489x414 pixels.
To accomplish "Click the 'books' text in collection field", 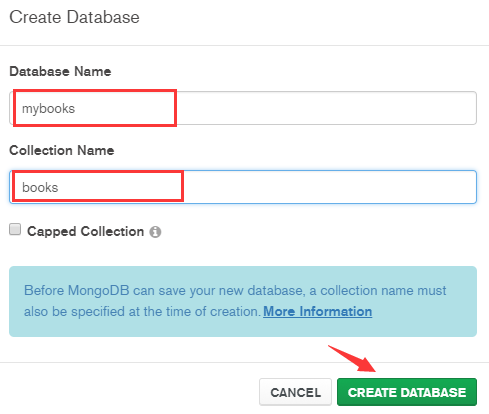I will [x=40, y=187].
